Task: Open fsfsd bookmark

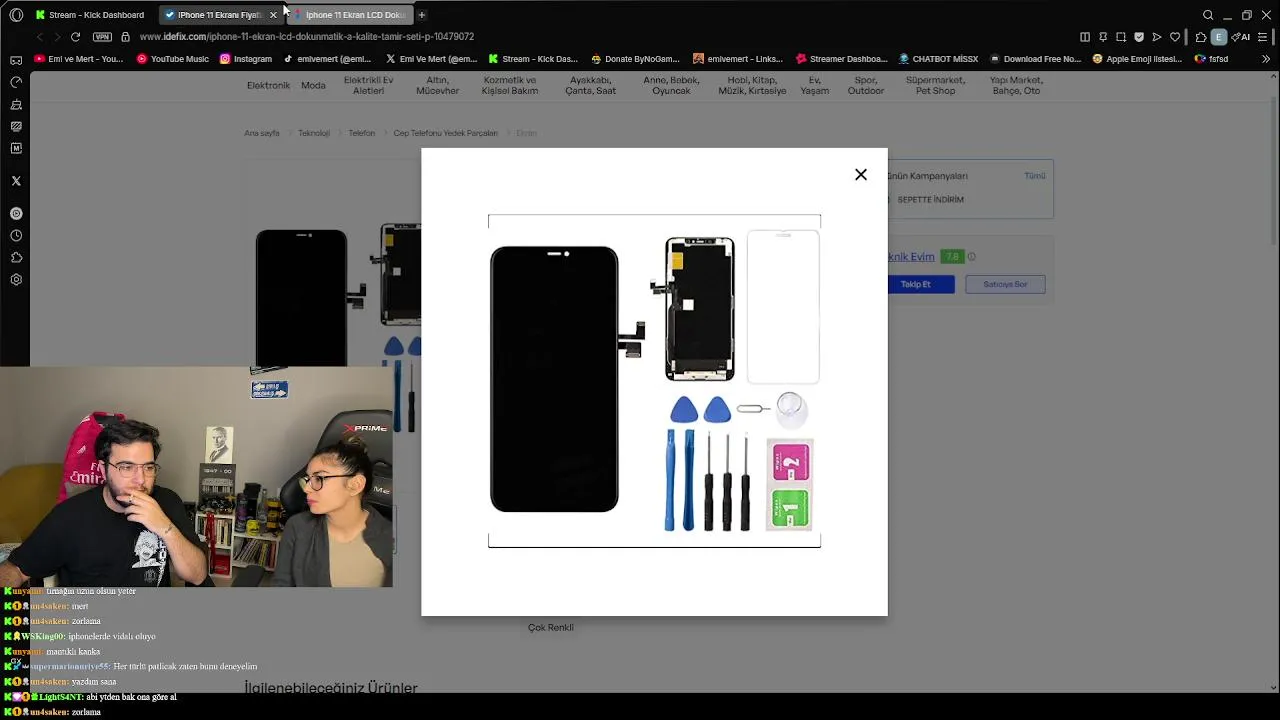Action: click(x=1212, y=59)
